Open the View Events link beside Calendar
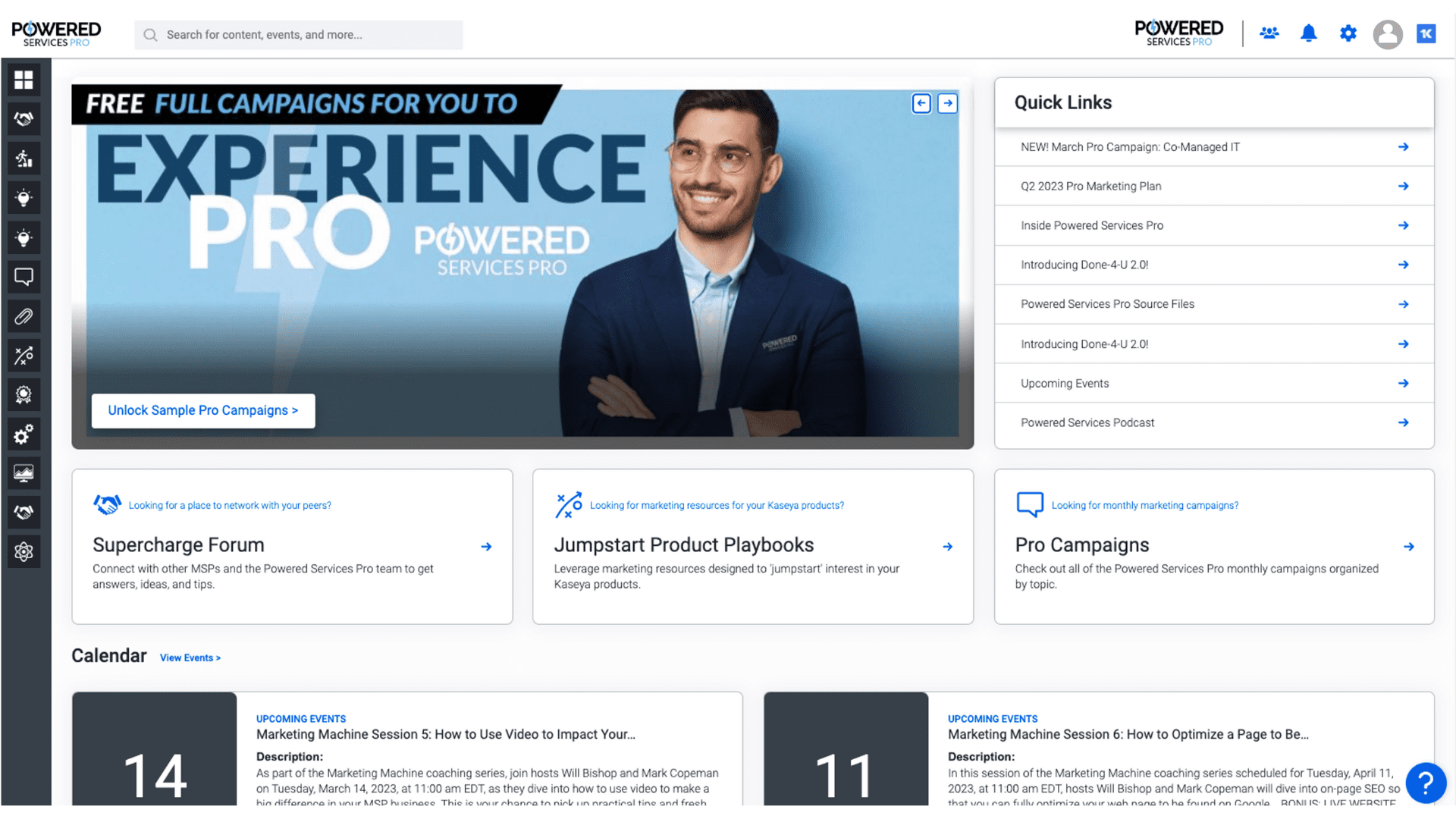Viewport: 1456px width, 819px height. [x=190, y=657]
